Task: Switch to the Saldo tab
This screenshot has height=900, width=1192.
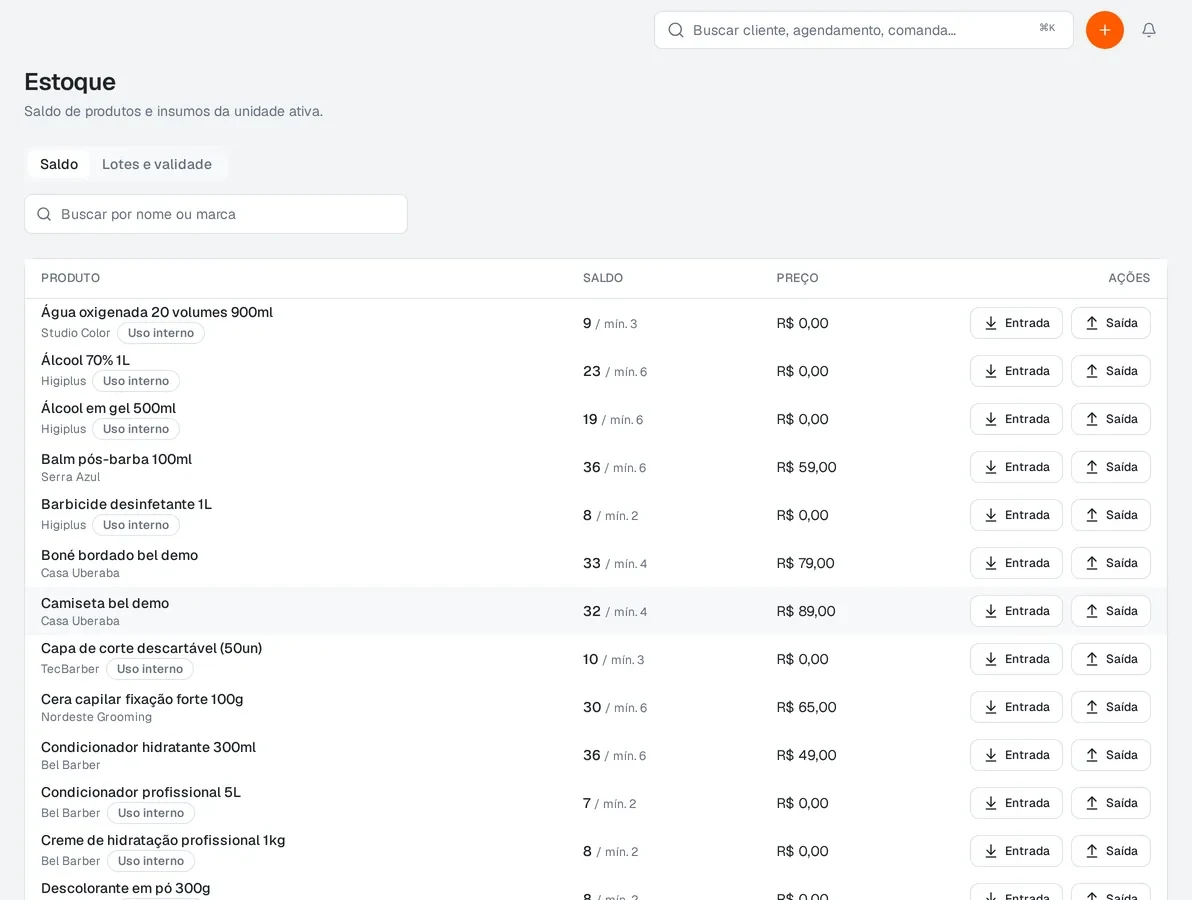Action: [x=59, y=164]
